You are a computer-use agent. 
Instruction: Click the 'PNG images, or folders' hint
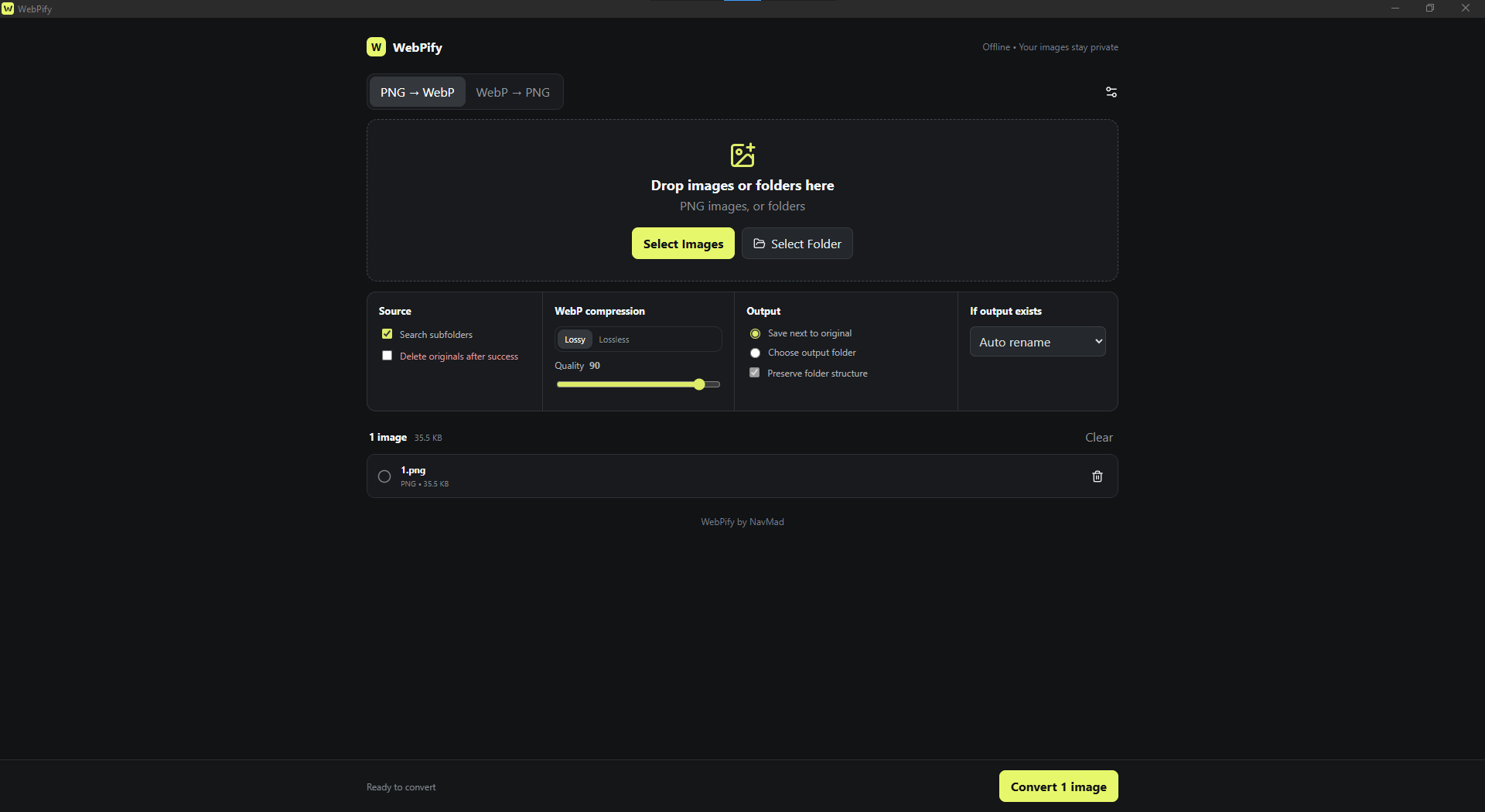coord(742,206)
